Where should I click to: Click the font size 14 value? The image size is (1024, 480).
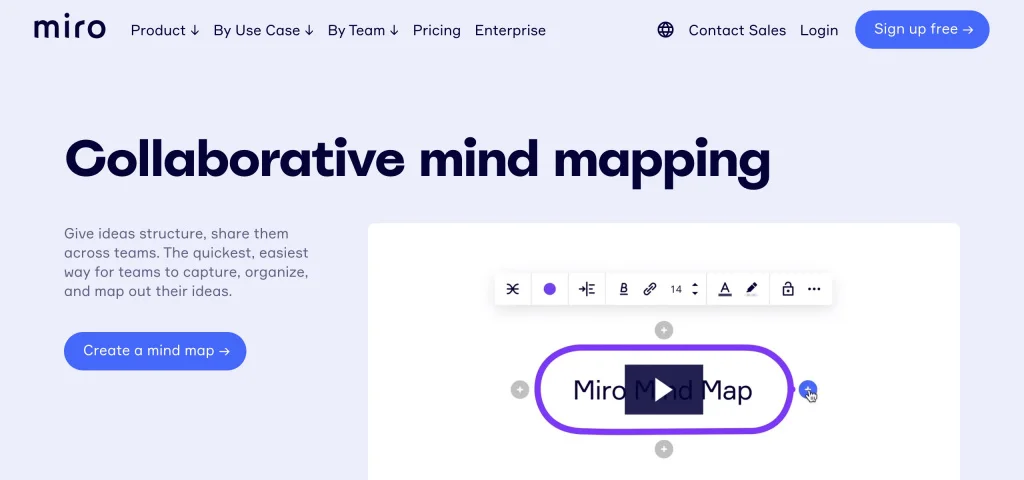tap(676, 289)
